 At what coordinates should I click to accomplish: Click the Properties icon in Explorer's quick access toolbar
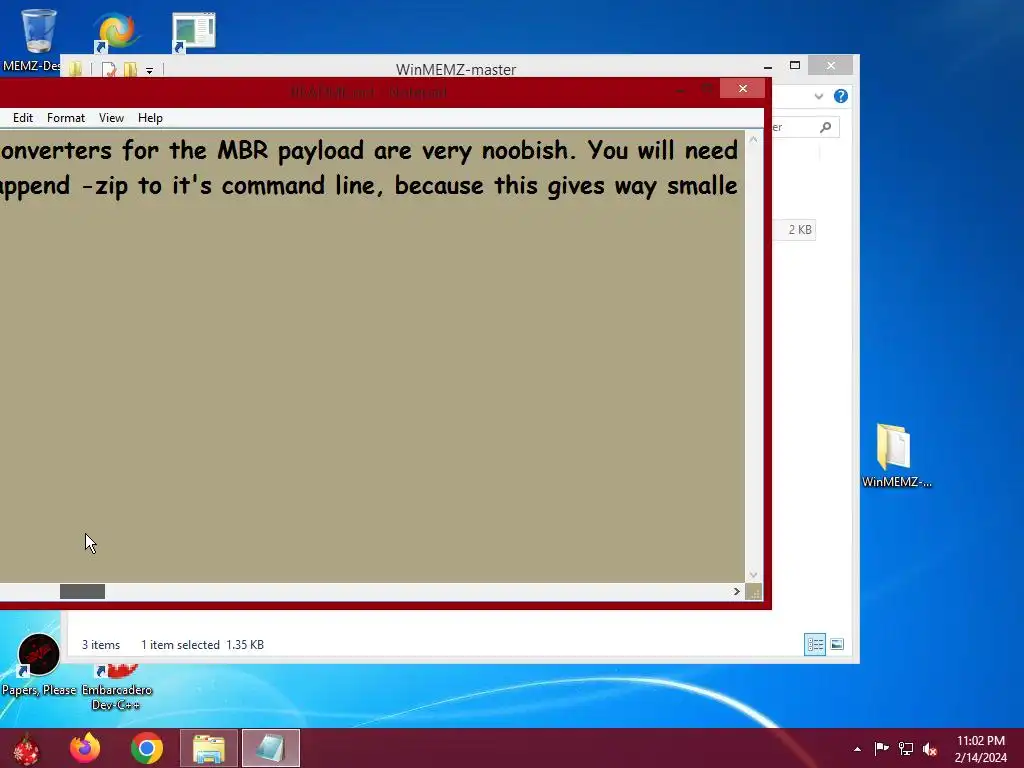109,69
